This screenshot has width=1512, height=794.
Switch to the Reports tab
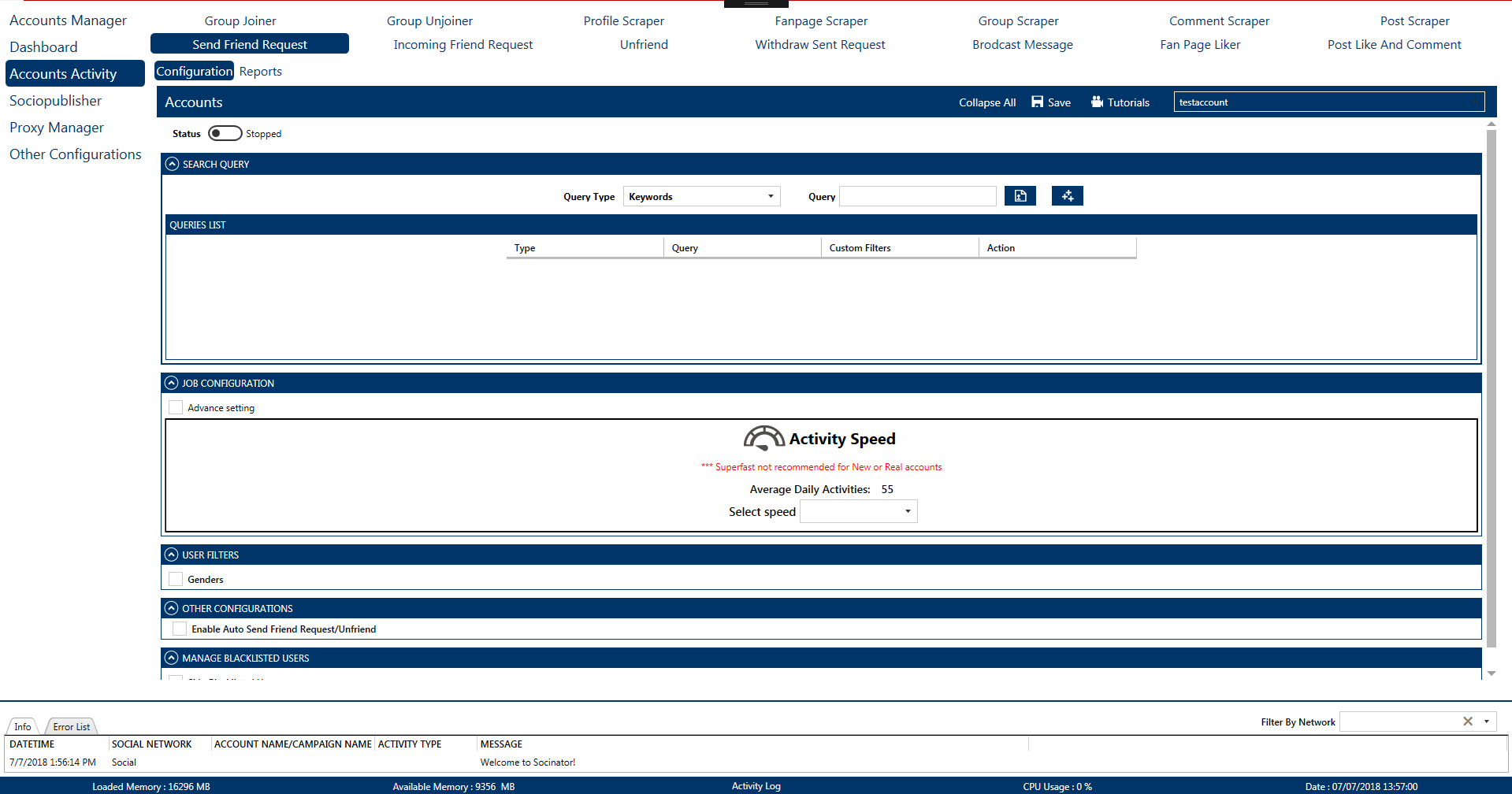tap(260, 71)
